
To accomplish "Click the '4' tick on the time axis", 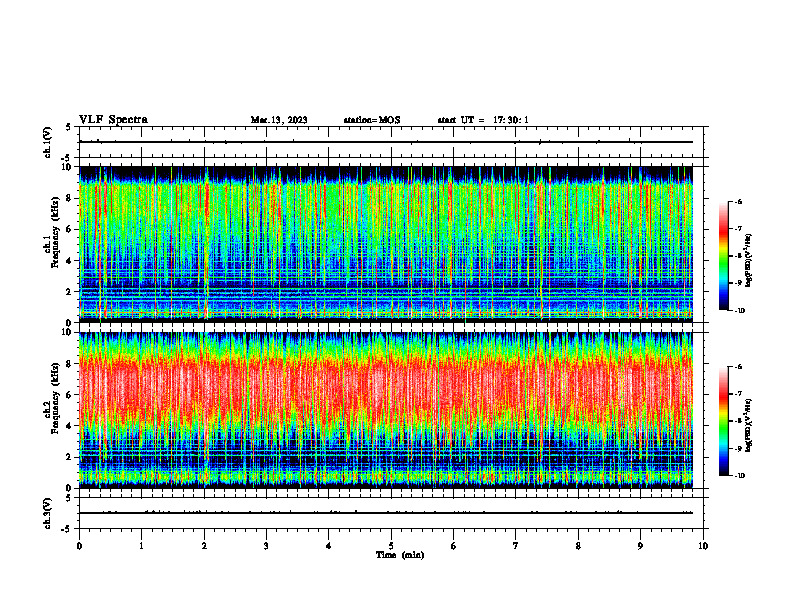I will (x=329, y=546).
